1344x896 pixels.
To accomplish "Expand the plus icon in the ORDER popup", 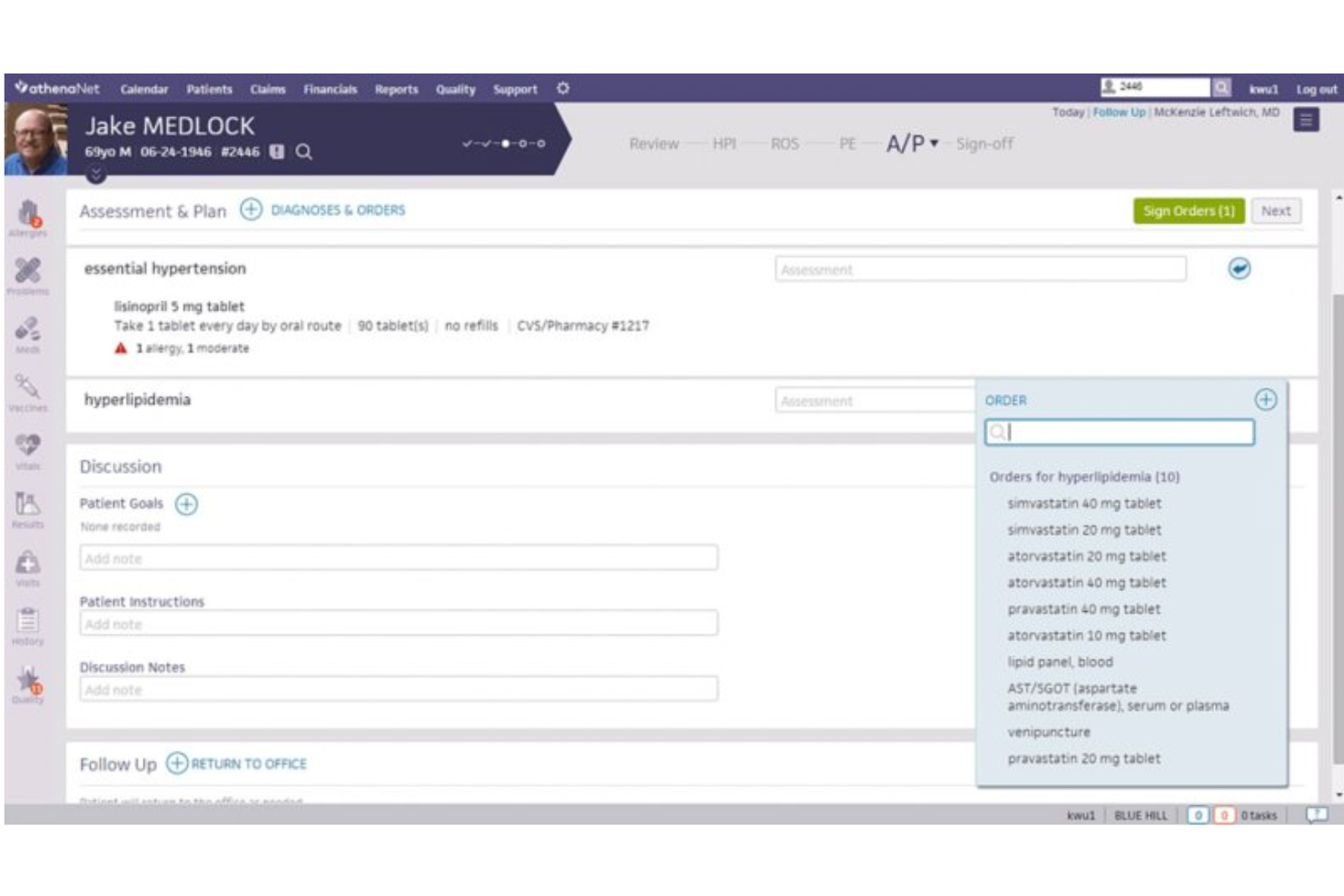I will [x=1265, y=400].
